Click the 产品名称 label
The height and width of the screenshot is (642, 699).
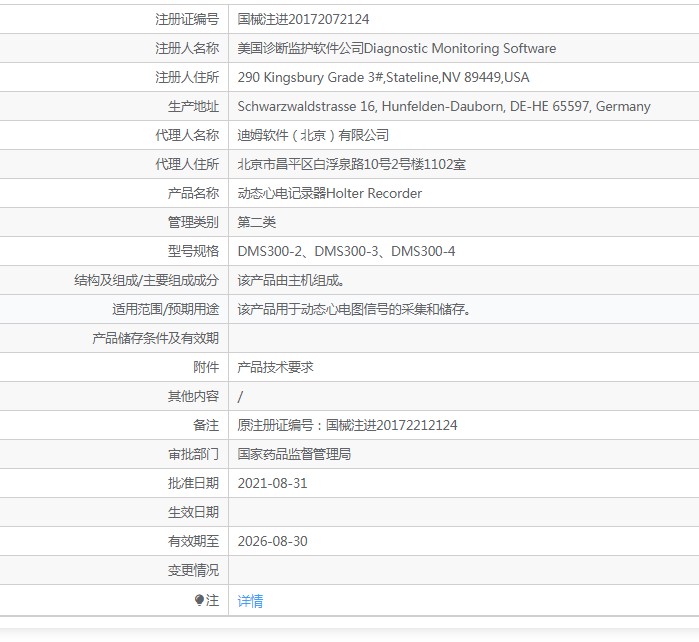point(193,193)
